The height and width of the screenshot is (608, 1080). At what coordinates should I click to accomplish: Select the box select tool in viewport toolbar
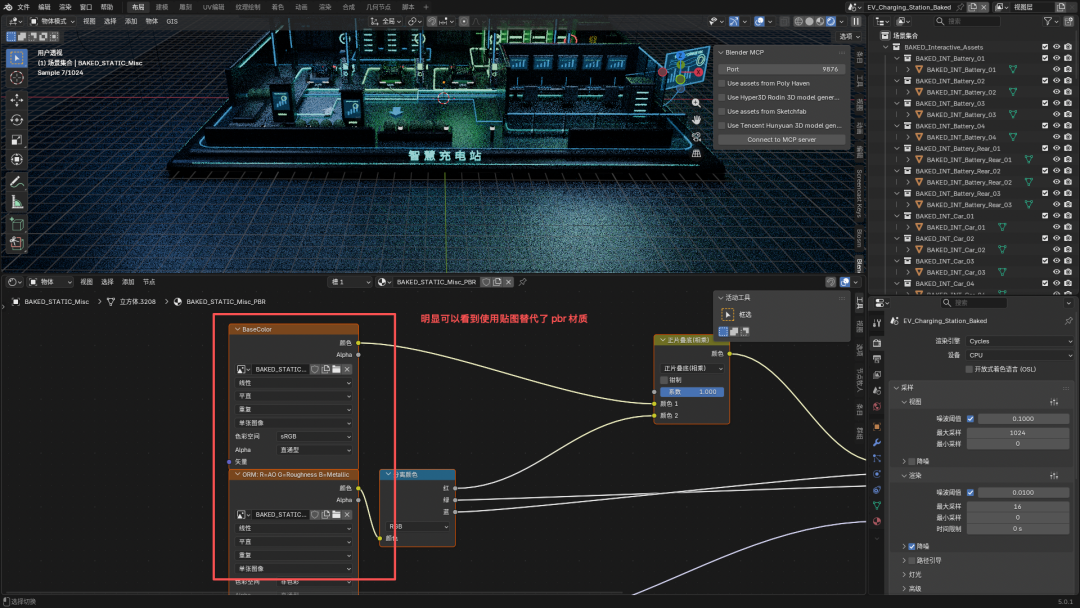pyautogui.click(x=17, y=58)
